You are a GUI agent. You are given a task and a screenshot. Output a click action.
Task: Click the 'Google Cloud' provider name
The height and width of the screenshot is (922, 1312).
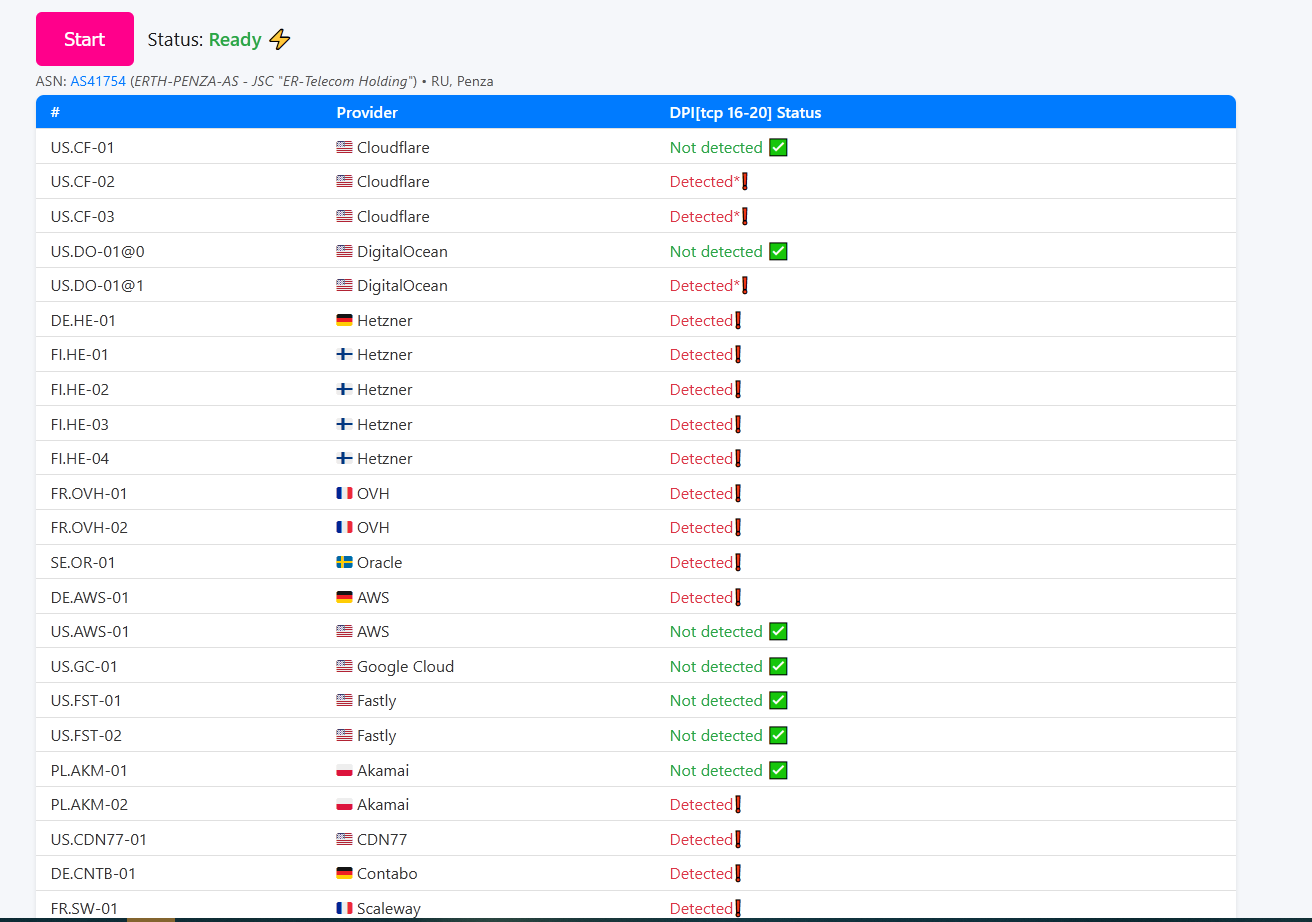point(405,666)
